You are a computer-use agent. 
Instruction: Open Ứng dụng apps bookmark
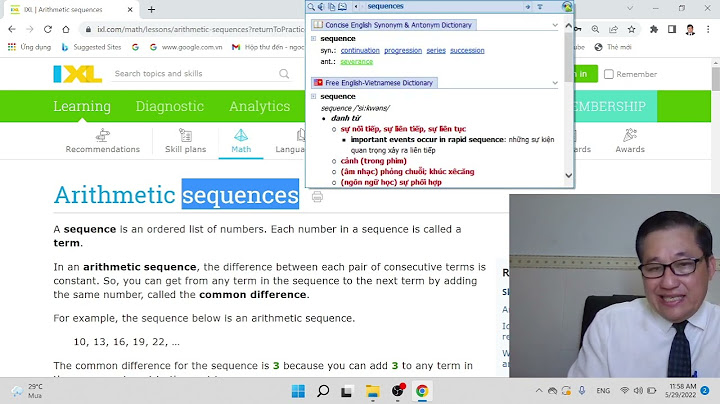click(29, 47)
